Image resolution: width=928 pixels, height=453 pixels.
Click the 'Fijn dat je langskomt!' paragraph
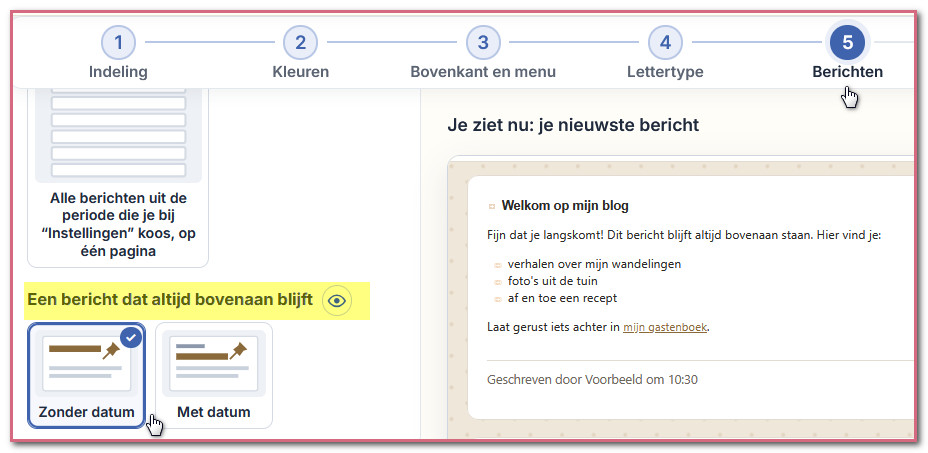tap(684, 235)
